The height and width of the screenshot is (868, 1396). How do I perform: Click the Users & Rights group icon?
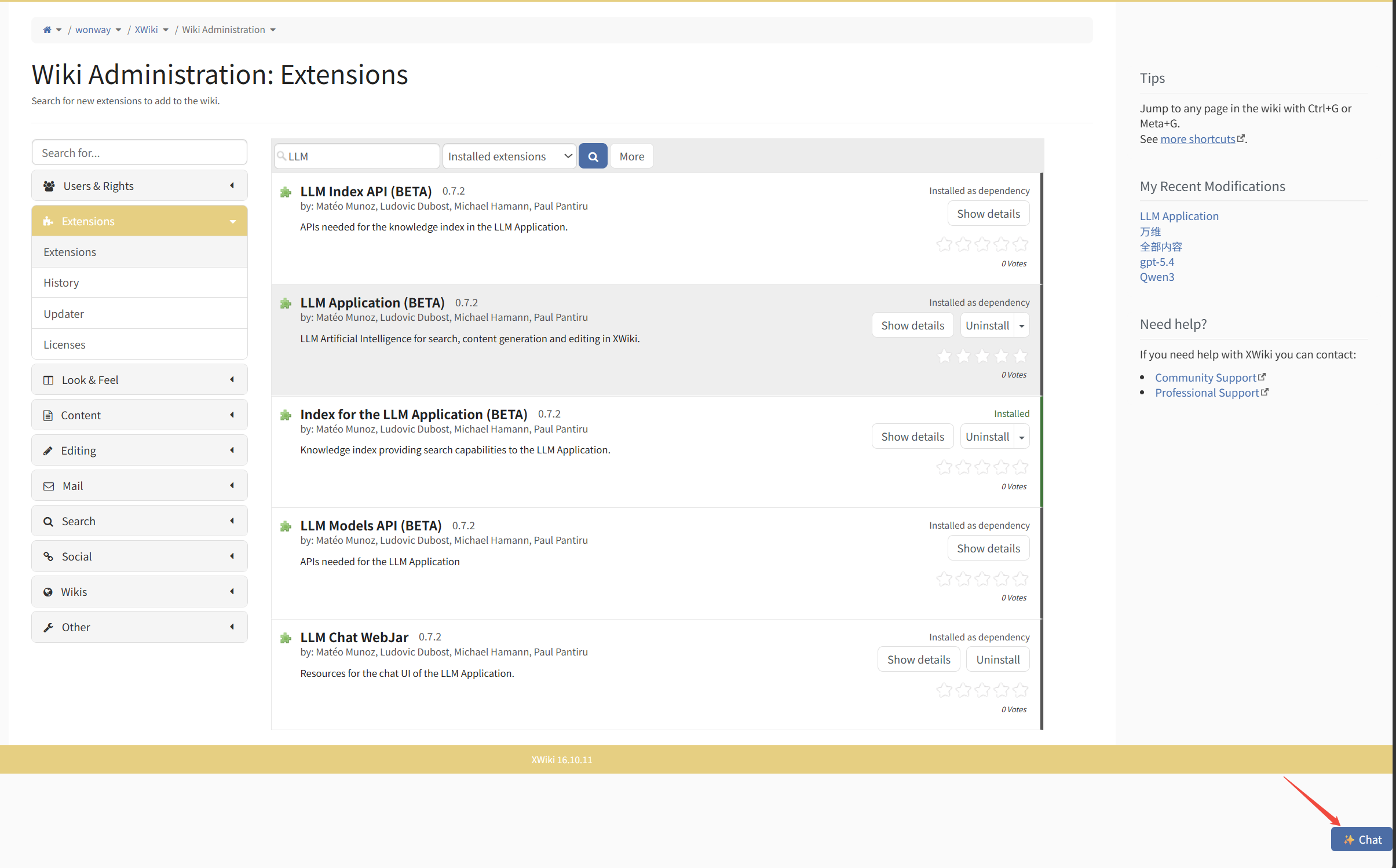tap(49, 186)
